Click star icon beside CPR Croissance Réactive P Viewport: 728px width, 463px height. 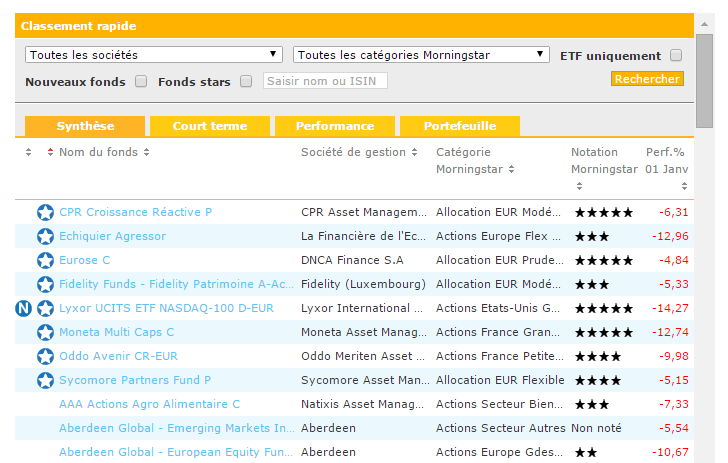(45, 212)
